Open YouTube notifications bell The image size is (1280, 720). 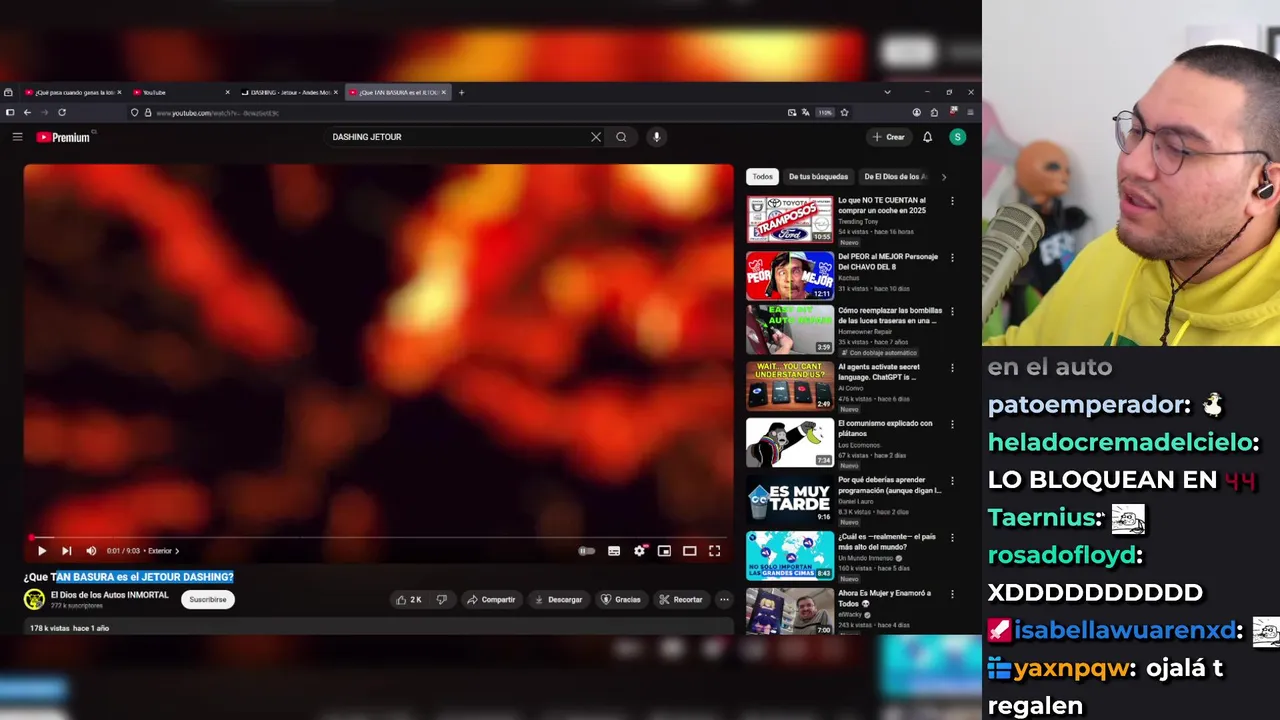[x=927, y=137]
